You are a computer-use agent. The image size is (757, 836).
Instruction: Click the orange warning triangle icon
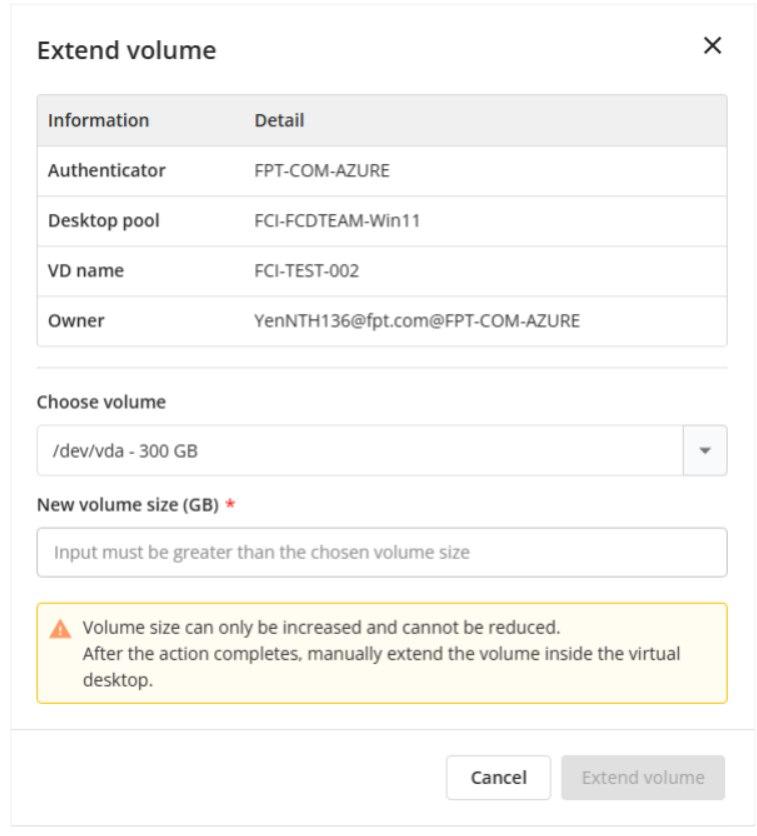61,630
